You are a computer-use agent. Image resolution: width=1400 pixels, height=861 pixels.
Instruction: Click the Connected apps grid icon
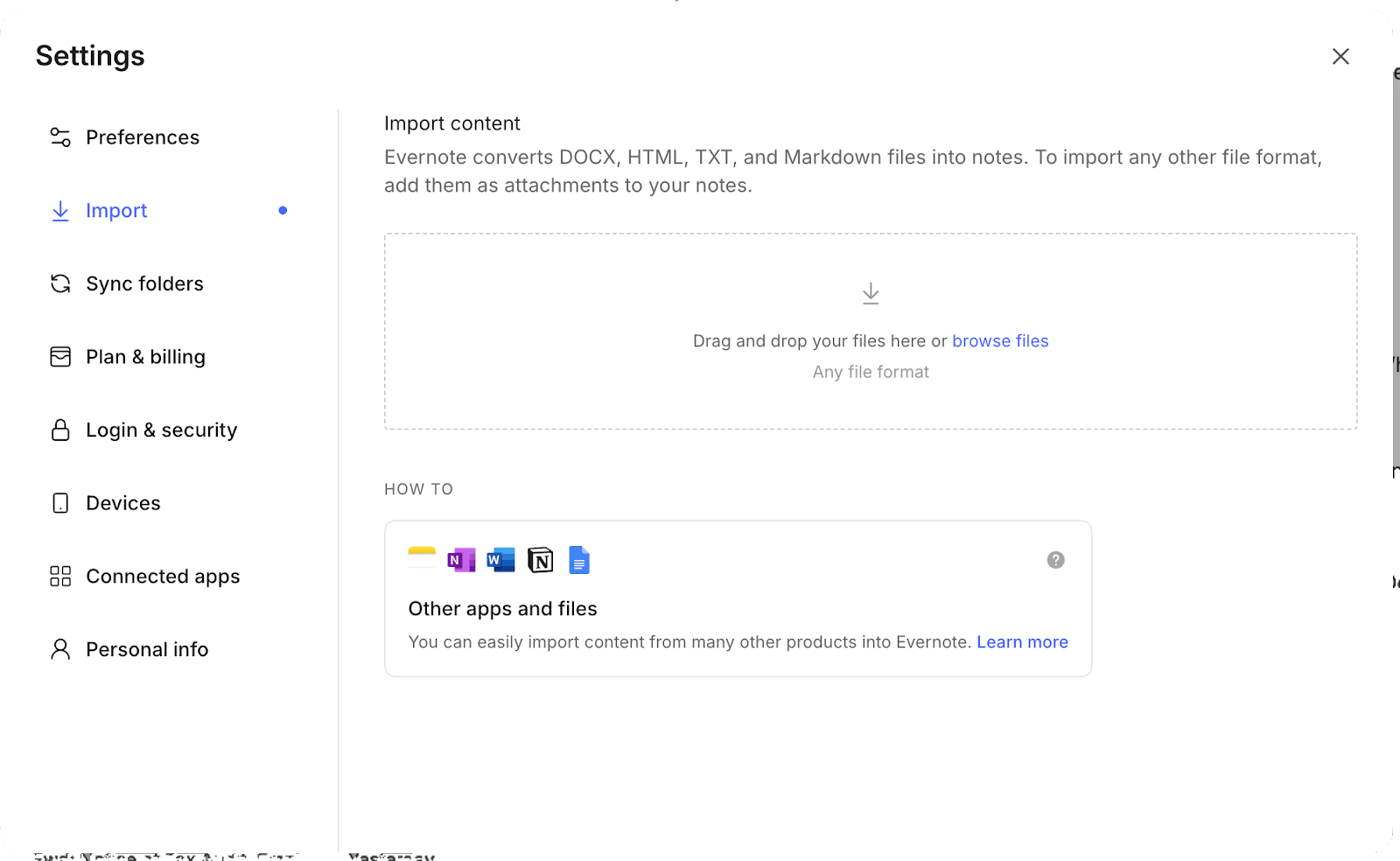coord(60,576)
